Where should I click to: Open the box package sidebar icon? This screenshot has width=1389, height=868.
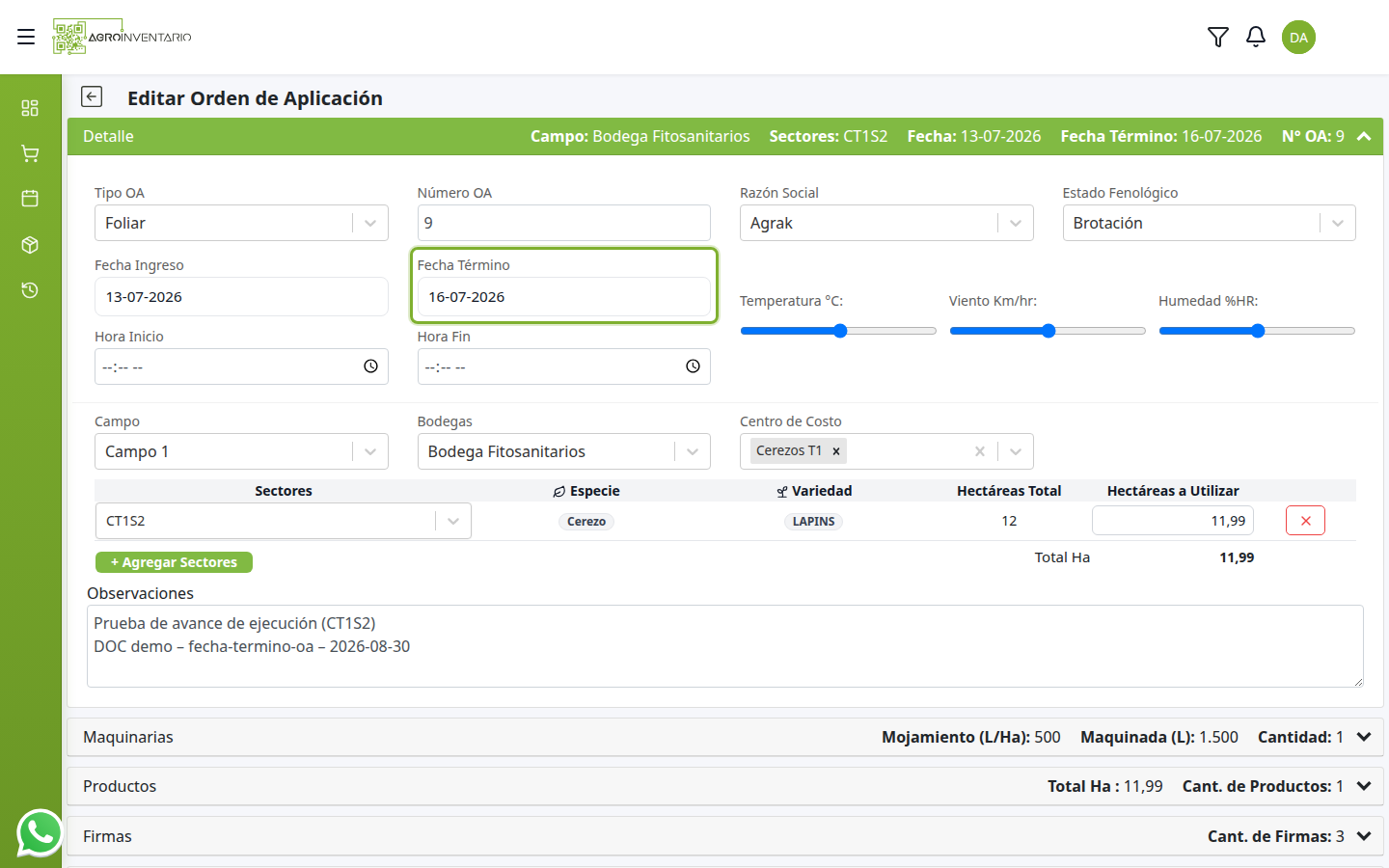pos(30,245)
